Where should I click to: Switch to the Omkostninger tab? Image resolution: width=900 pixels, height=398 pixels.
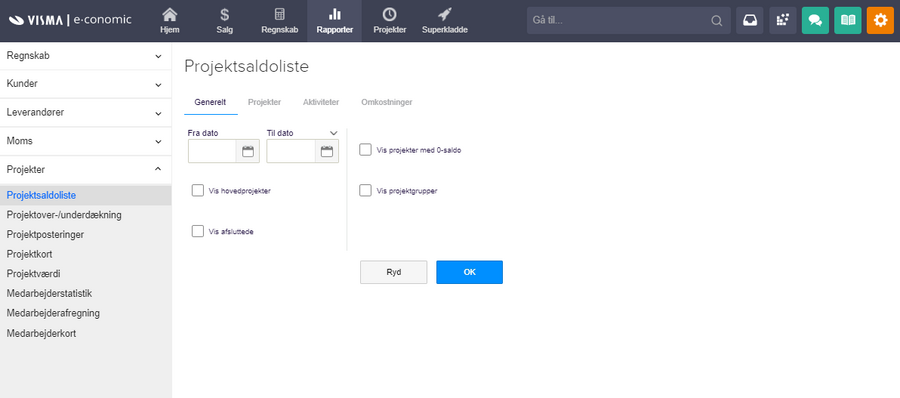coord(387,102)
